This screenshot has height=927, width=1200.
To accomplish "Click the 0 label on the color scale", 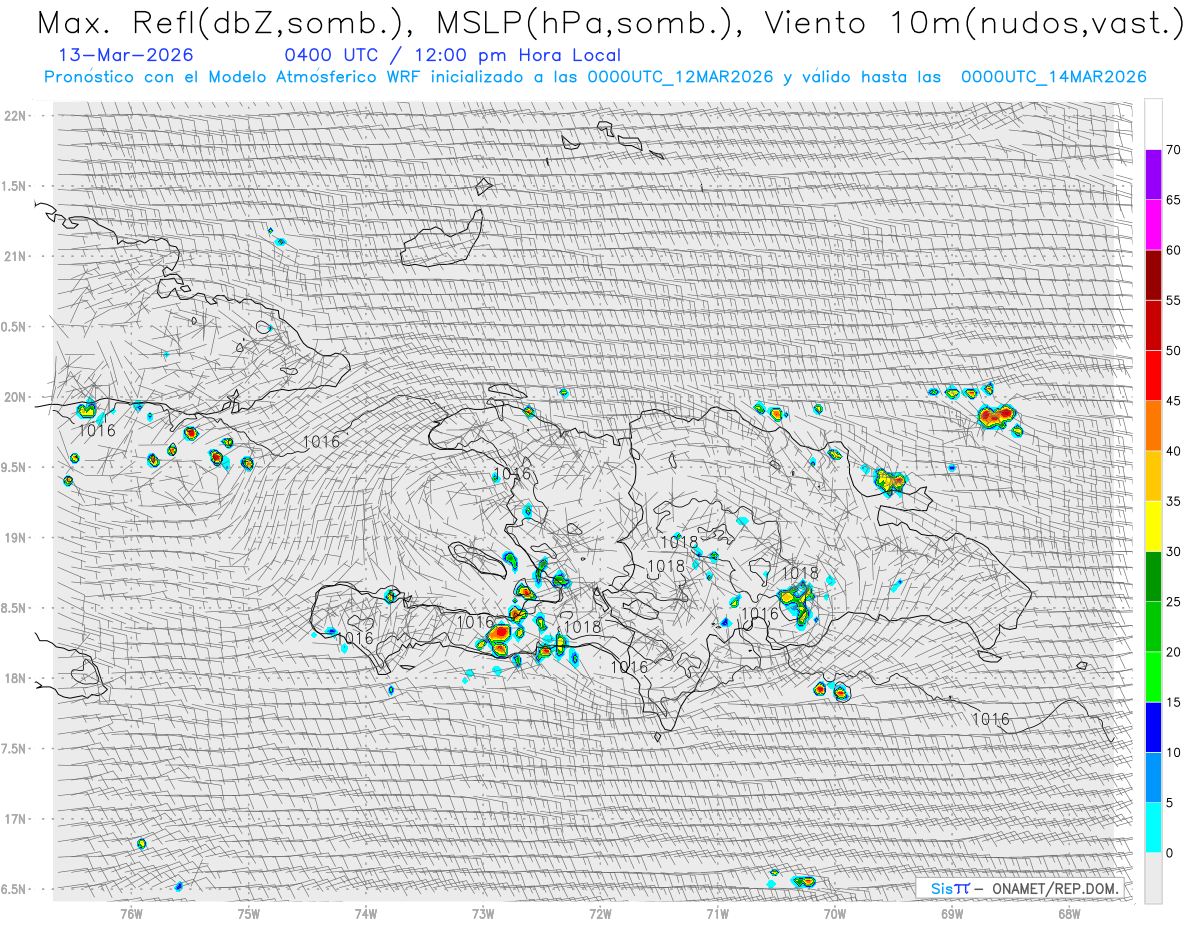I will point(1170,853).
